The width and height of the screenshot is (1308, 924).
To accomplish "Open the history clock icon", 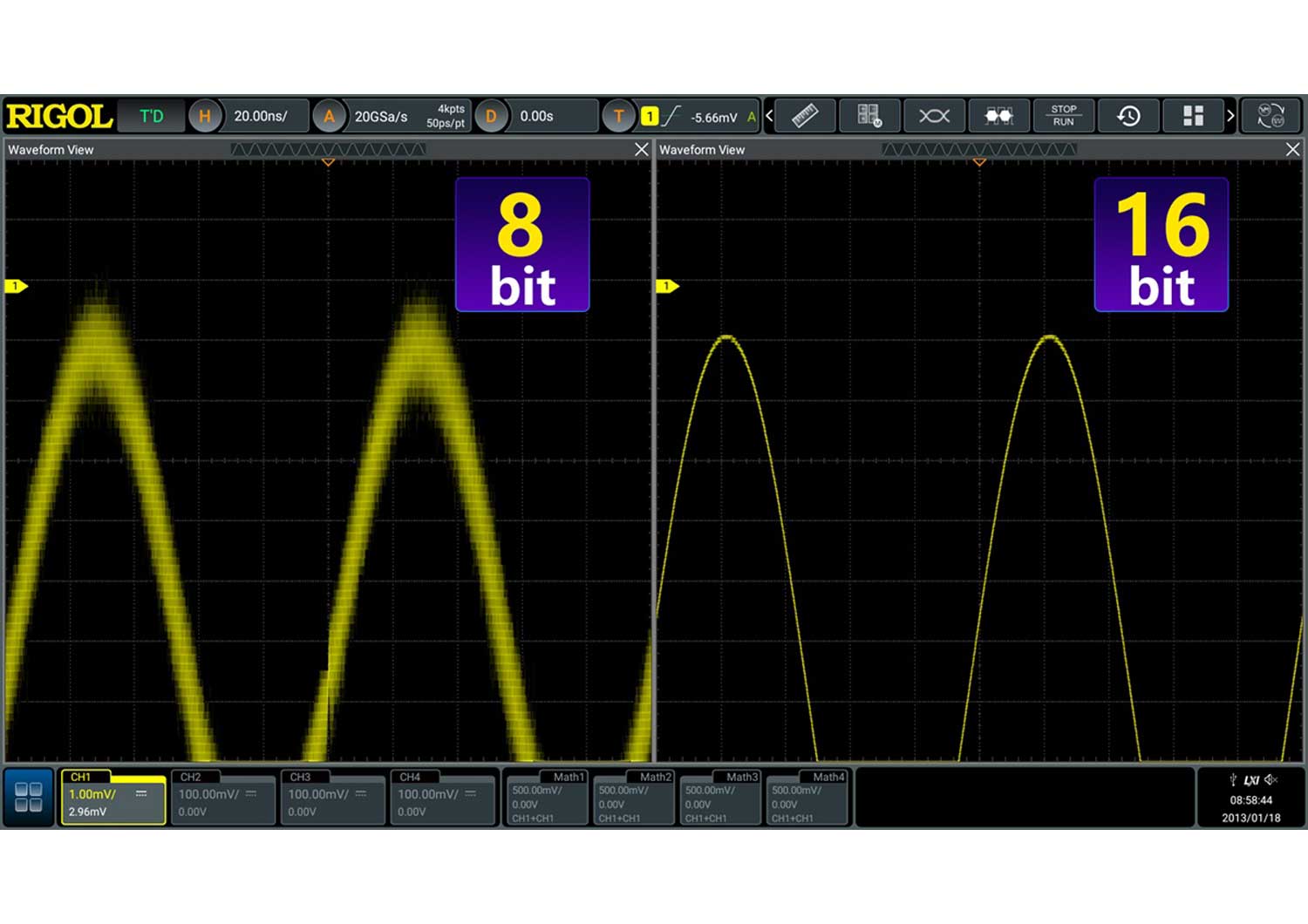I will (x=1128, y=116).
